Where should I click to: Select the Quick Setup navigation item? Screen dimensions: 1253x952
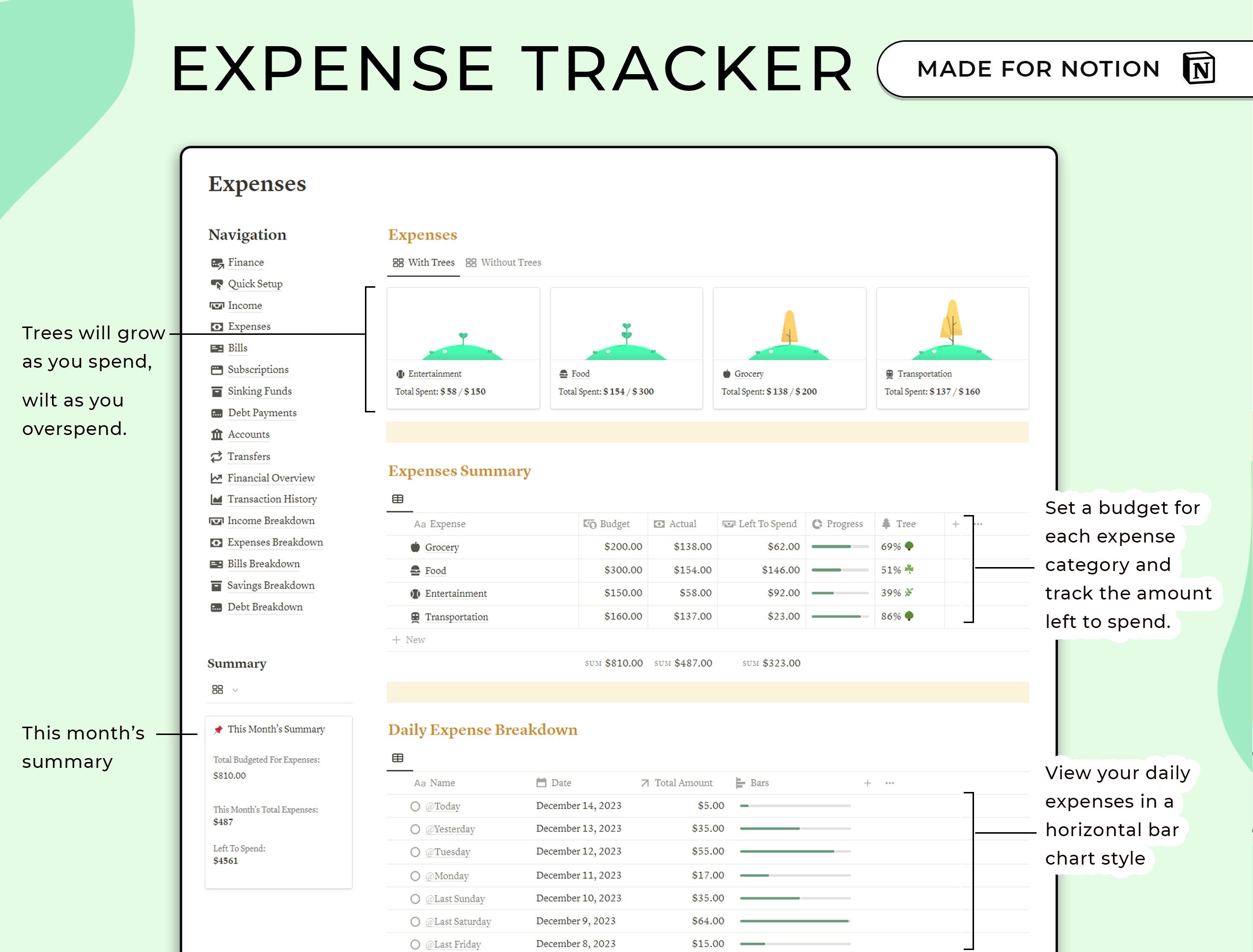tap(254, 284)
